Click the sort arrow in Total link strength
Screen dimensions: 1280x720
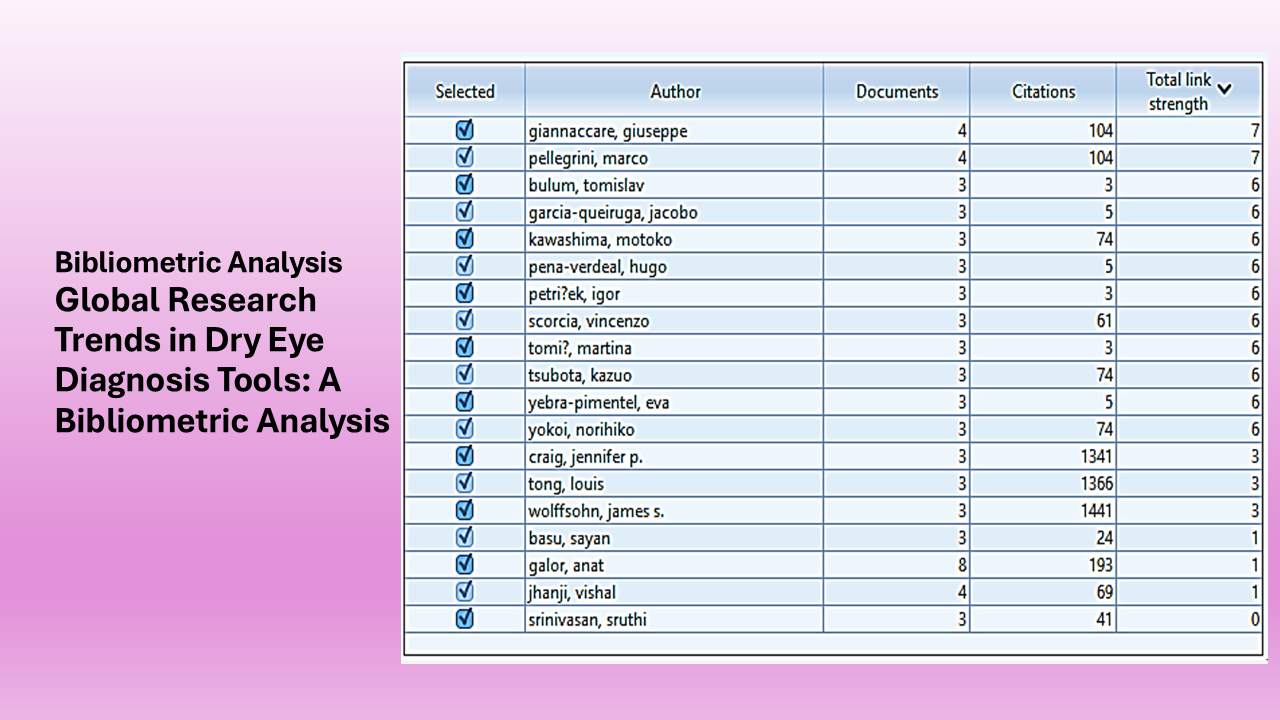coord(1224,88)
